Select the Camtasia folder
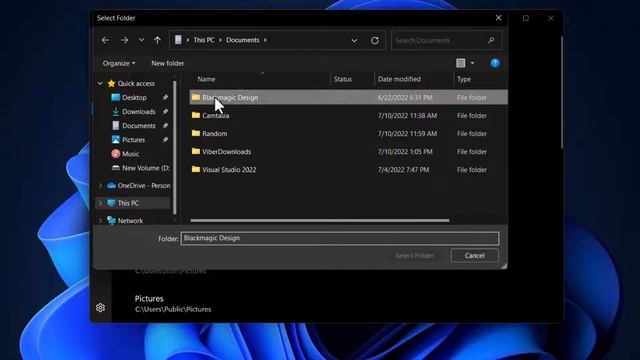640x360 pixels. pyautogui.click(x=349, y=116)
